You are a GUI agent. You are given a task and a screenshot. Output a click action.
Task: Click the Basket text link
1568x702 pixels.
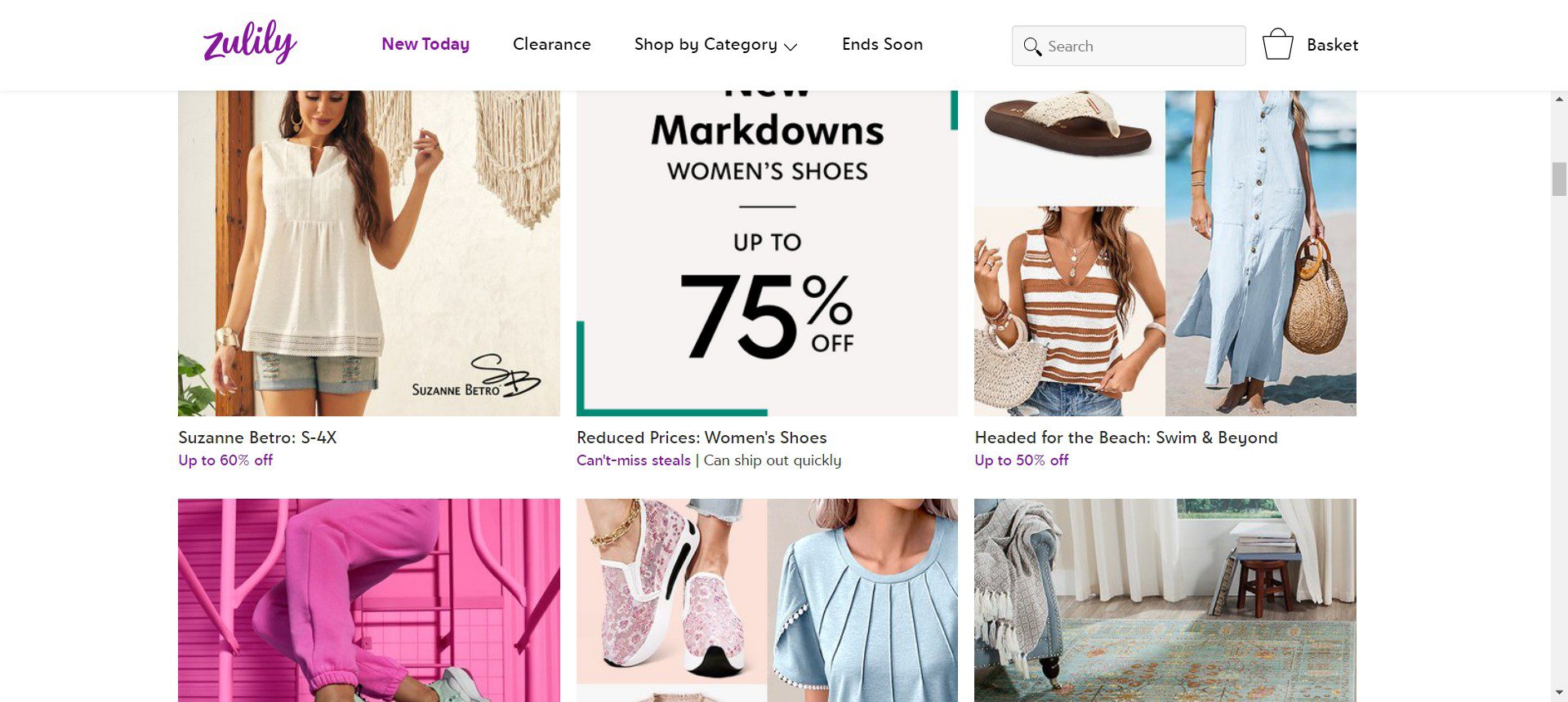pyautogui.click(x=1332, y=45)
